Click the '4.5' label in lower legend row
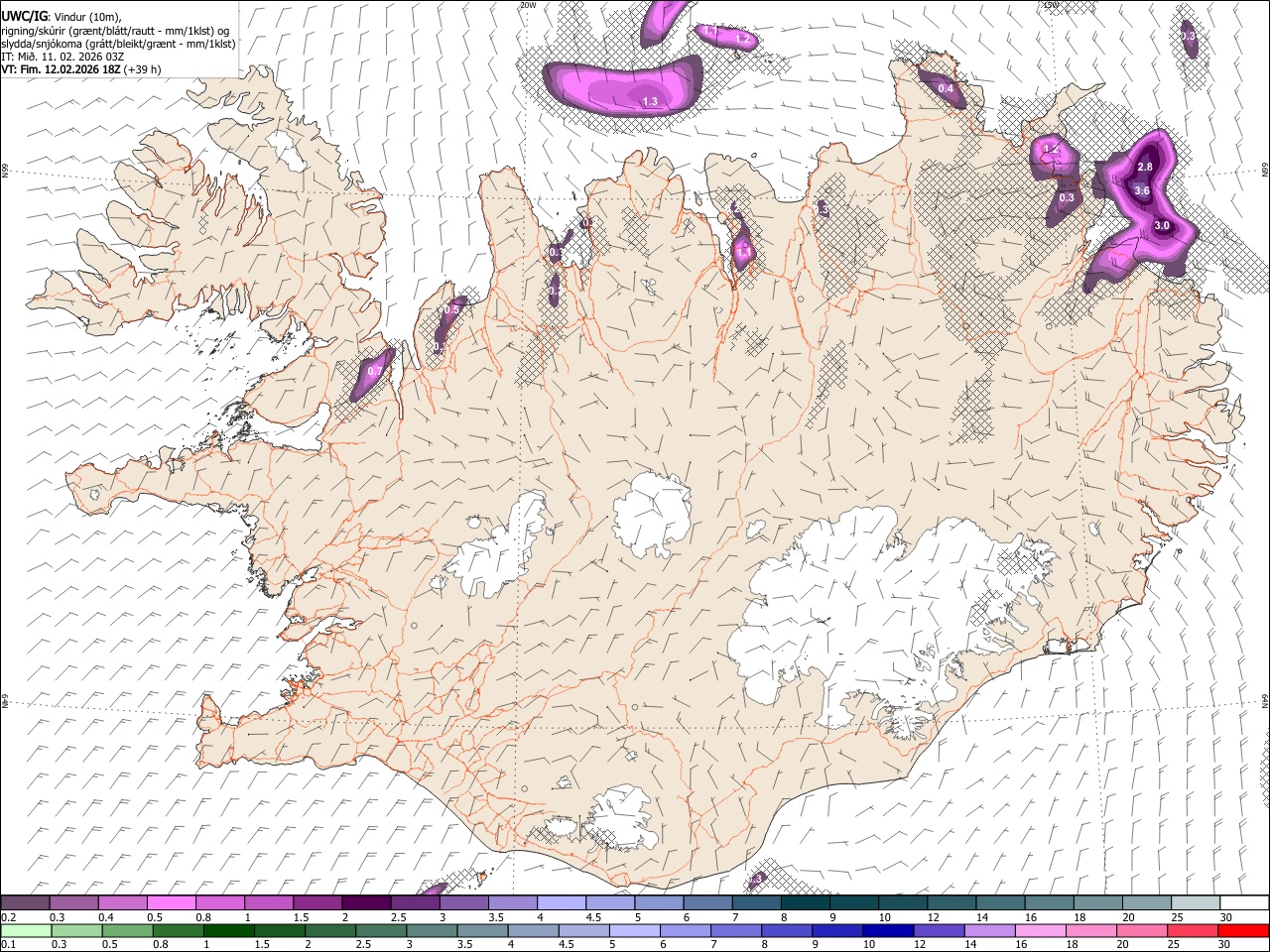 tap(566, 945)
